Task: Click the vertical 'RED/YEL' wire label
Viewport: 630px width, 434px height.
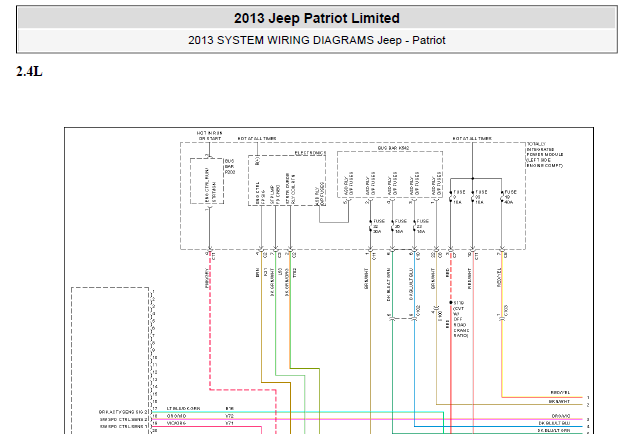Action: pyautogui.click(x=499, y=277)
